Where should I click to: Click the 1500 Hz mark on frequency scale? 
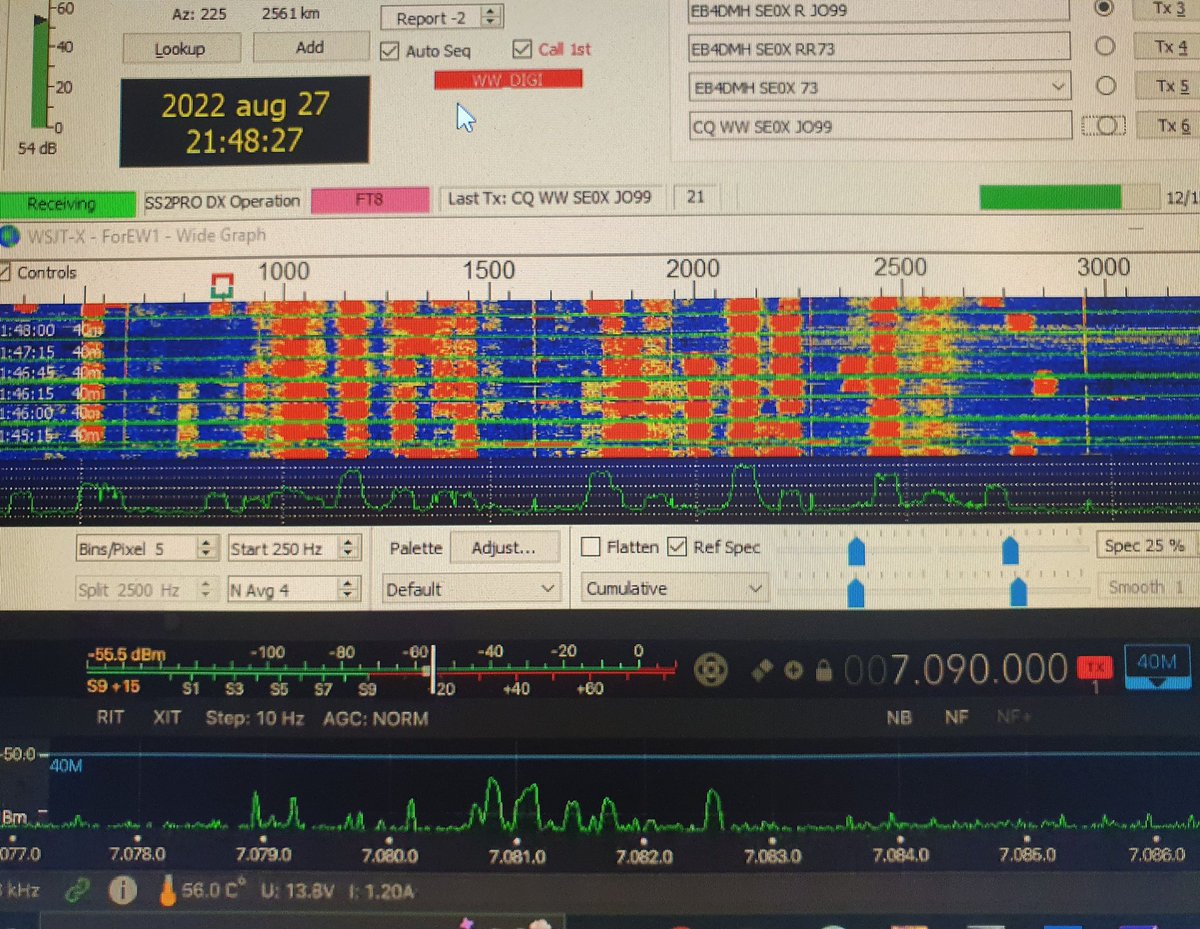(x=489, y=270)
